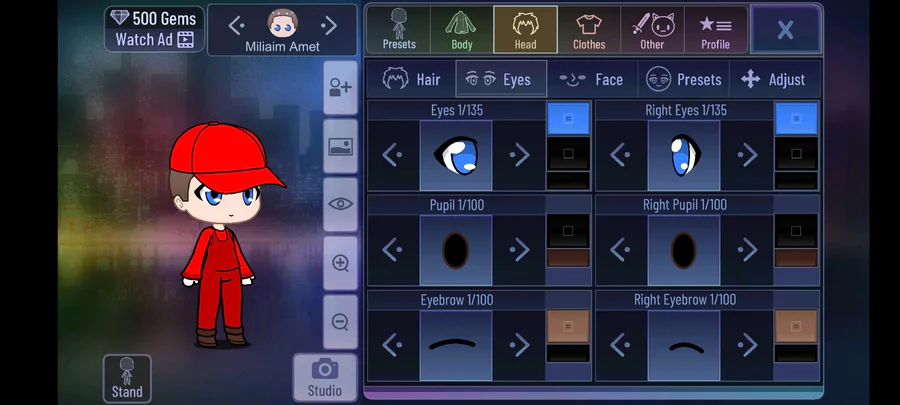The height and width of the screenshot is (405, 900).
Task: Pick the blue Right Eyes color swatch
Action: tap(796, 119)
